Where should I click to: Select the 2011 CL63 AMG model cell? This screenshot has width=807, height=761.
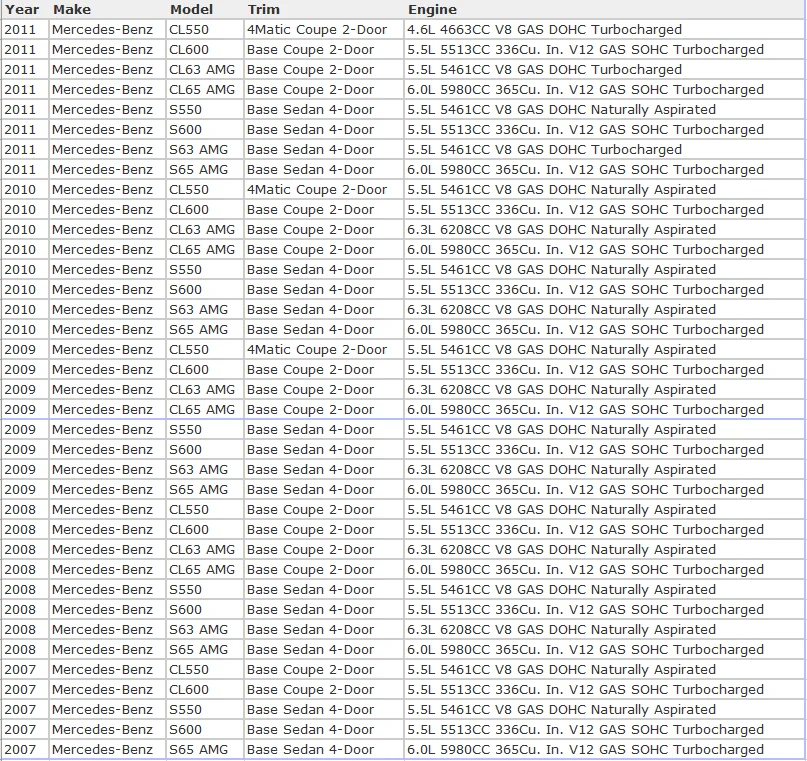[x=202, y=70]
